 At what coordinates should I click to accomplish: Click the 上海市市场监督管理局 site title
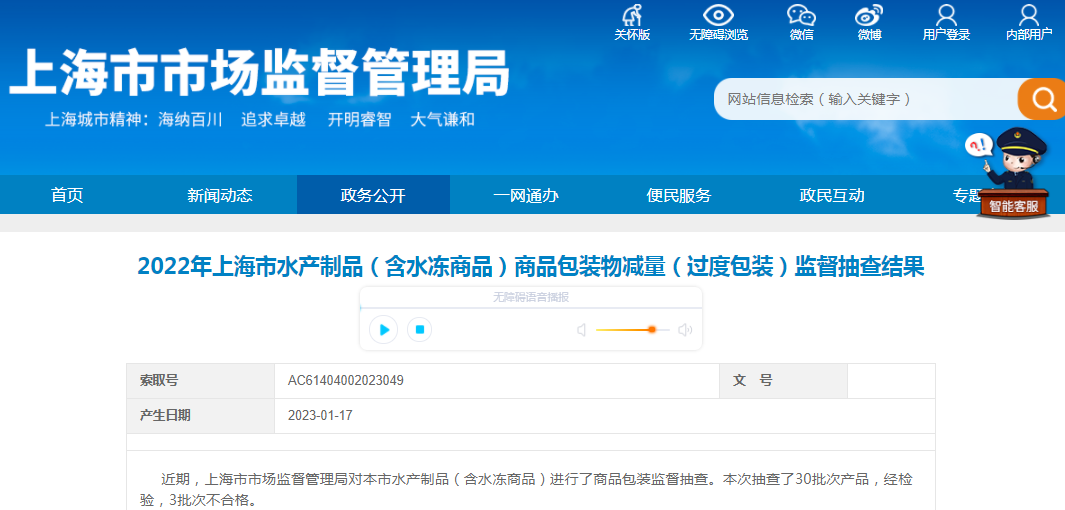pos(259,73)
